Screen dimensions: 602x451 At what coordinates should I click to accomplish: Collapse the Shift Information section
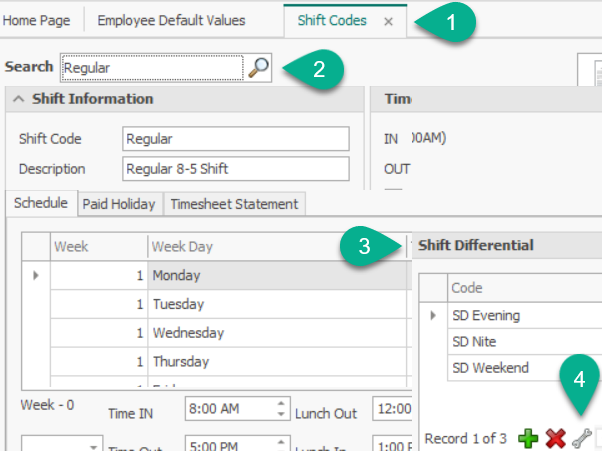pos(19,99)
